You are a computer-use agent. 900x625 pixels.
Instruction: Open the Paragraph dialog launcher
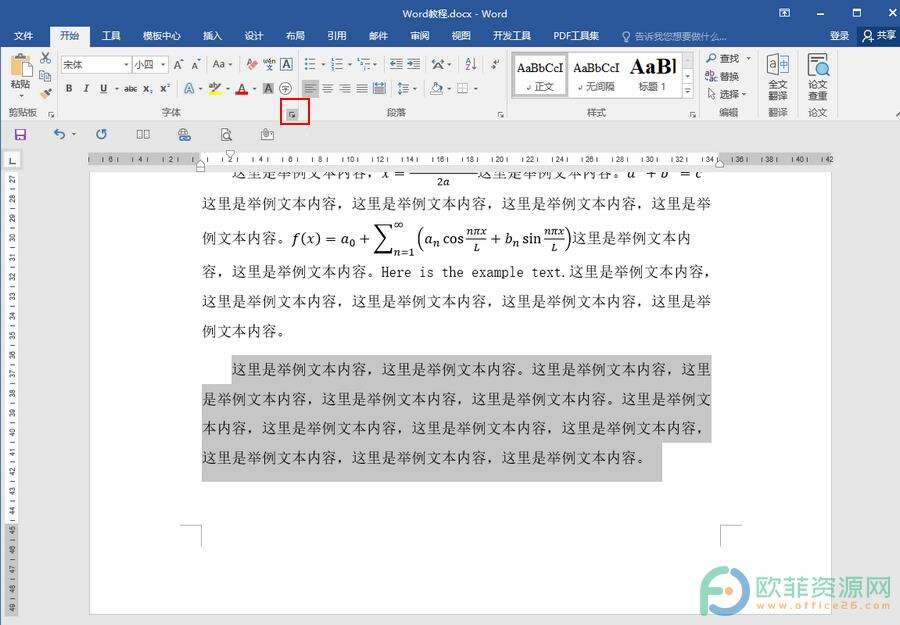point(501,115)
